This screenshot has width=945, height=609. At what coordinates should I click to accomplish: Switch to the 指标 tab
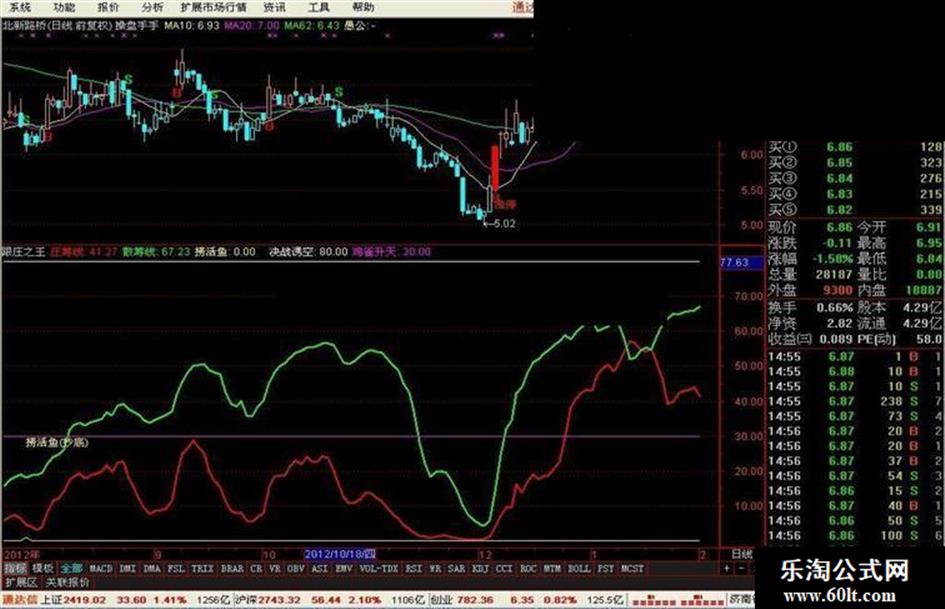click(15, 569)
